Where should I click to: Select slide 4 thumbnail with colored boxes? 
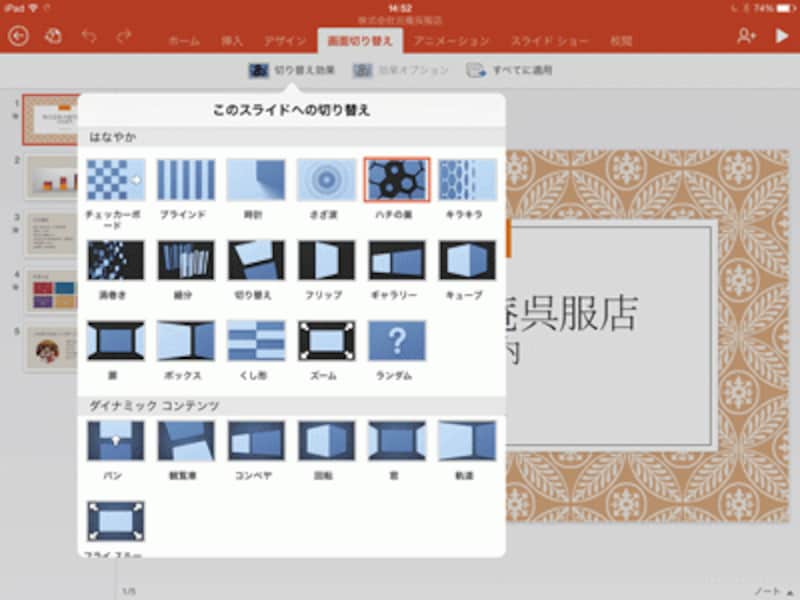point(53,291)
